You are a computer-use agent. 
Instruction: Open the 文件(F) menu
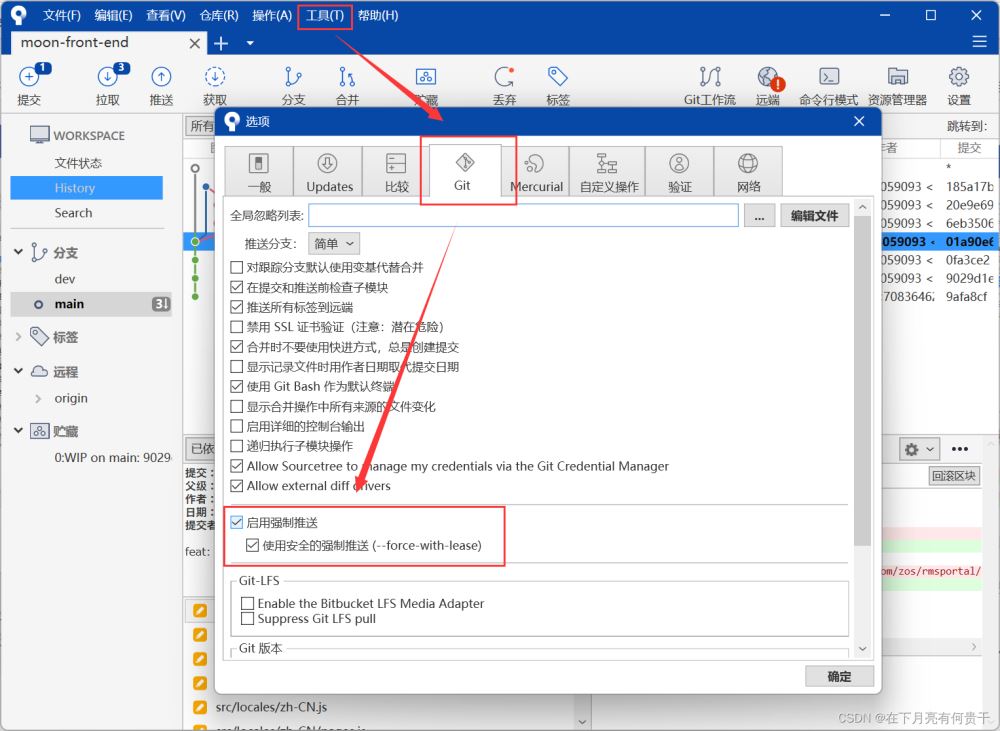click(62, 15)
